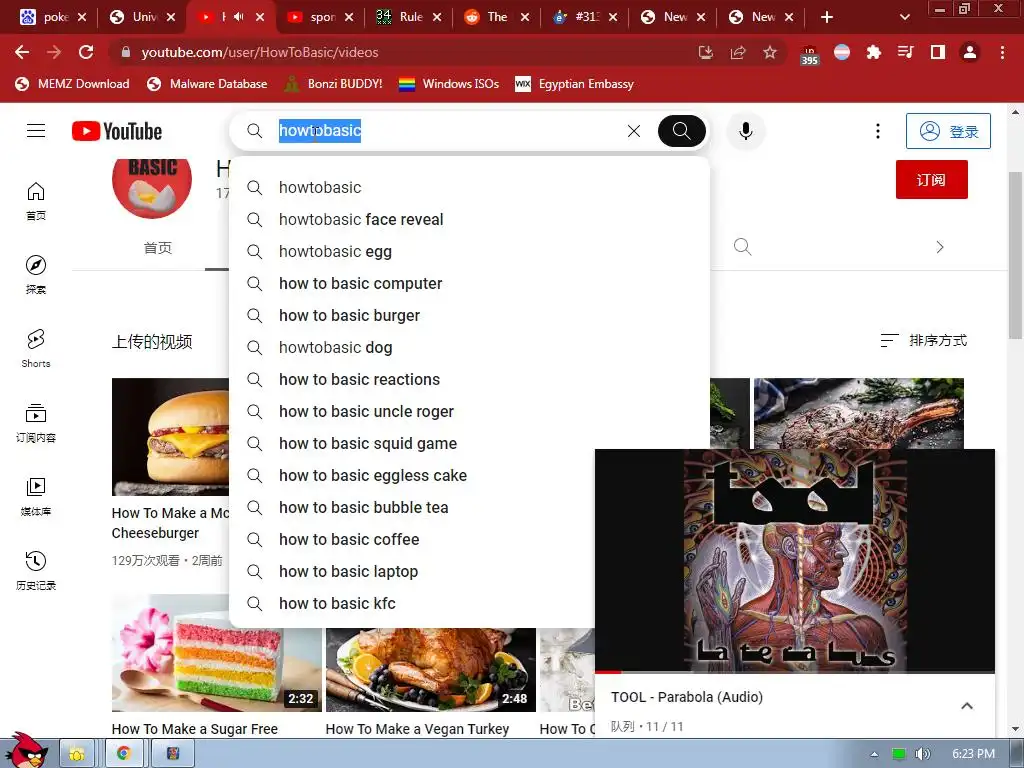
Task: Open 媒体库 library in the sidebar
Action: (36, 497)
